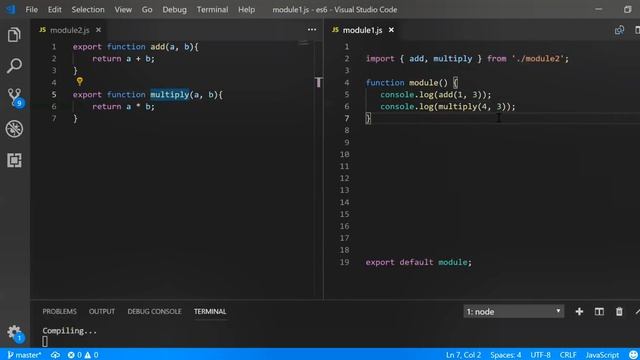Open Source Control view with 9 changes
The width and height of the screenshot is (640, 360).
(x=15, y=98)
